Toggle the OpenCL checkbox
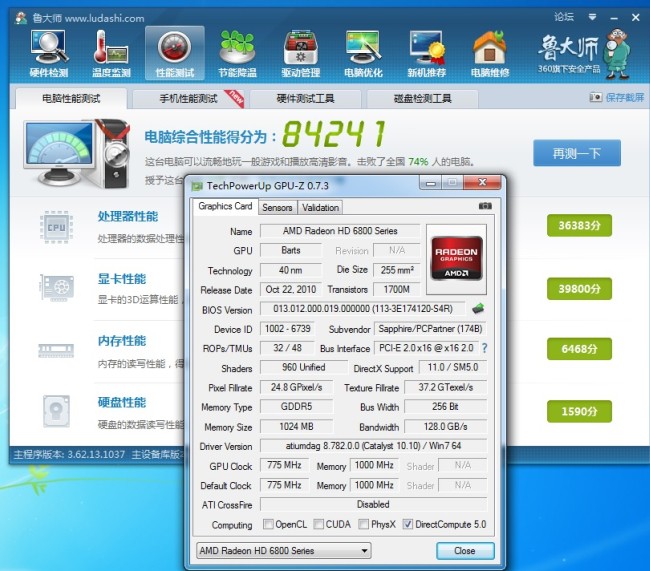This screenshot has width=650, height=571. pos(268,524)
